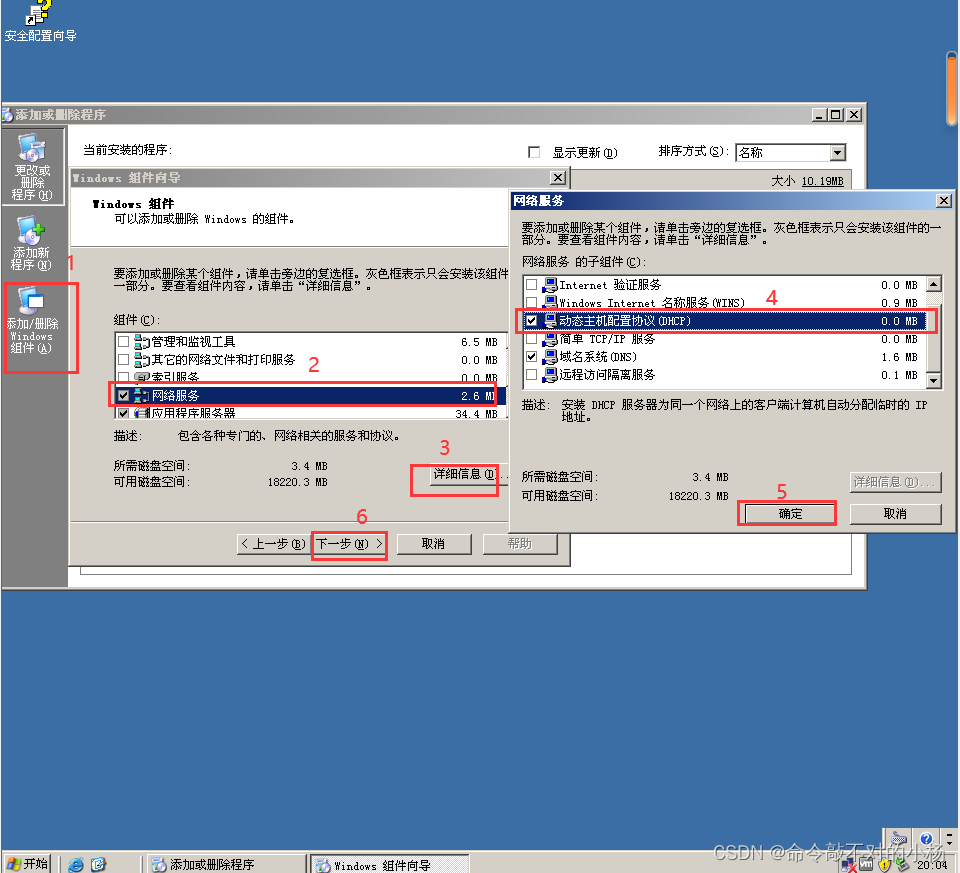Open the second quick launch icon
Viewport: 960px width, 873px height.
[x=98, y=864]
